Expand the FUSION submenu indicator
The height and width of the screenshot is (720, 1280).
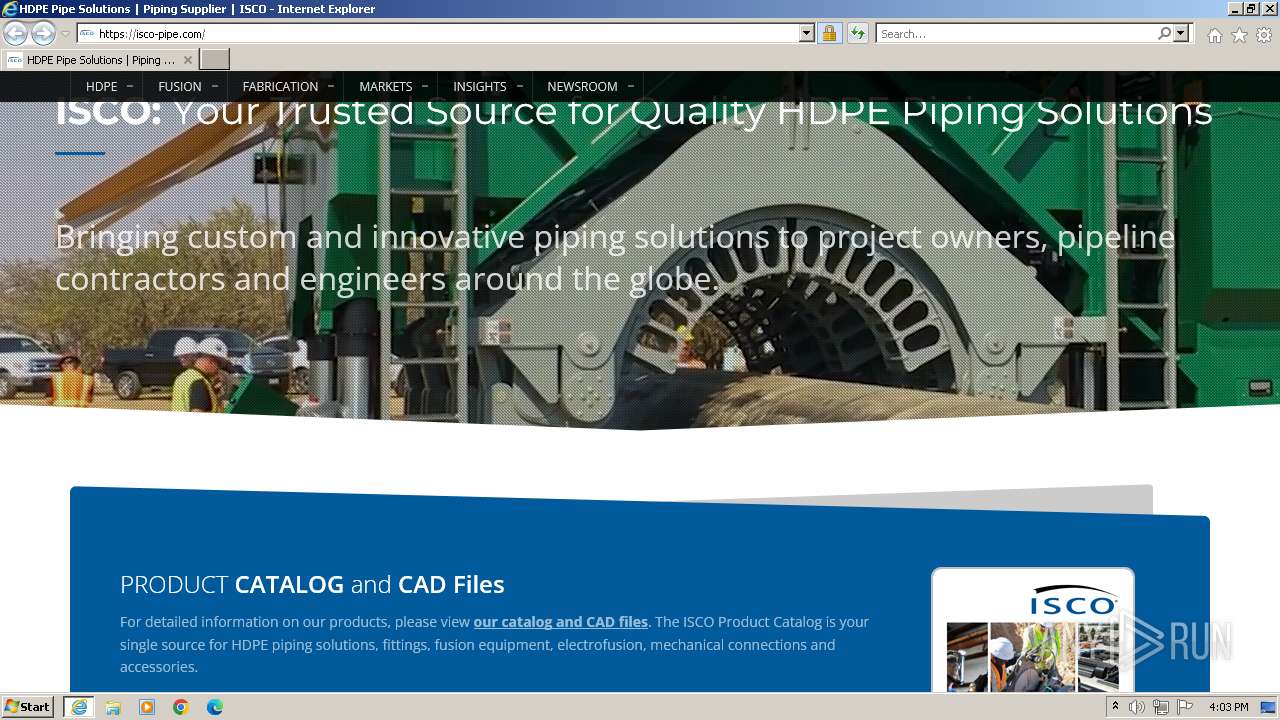point(215,86)
